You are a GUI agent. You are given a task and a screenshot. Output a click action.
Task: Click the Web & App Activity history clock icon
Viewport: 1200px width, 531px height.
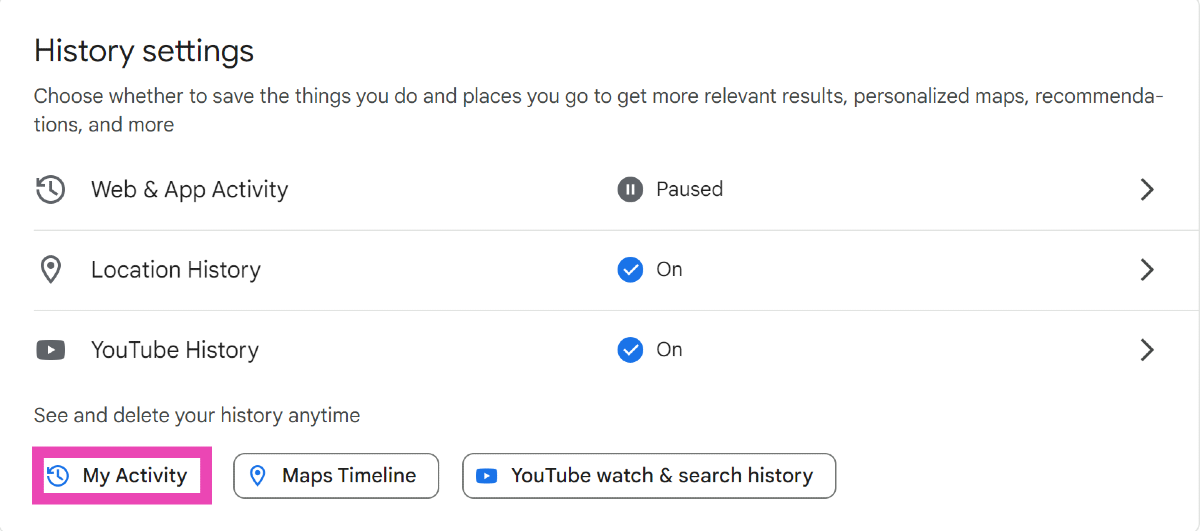pos(50,190)
